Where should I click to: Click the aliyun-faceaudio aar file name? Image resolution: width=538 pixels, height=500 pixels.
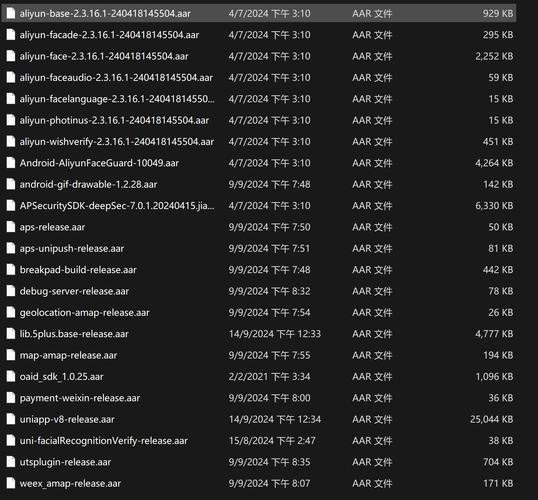[116, 78]
